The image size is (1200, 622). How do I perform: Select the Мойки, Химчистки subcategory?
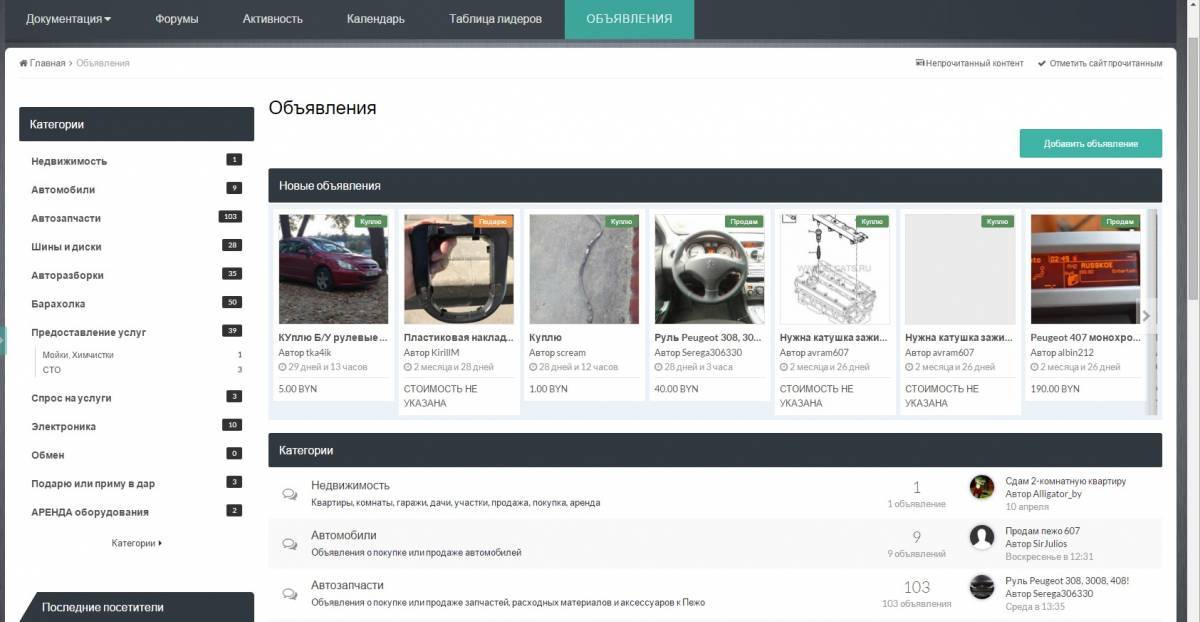point(78,355)
